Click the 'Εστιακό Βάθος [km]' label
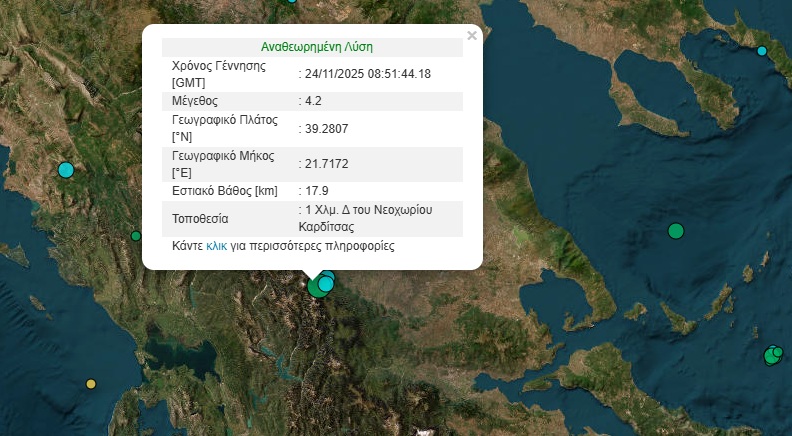 pos(224,190)
